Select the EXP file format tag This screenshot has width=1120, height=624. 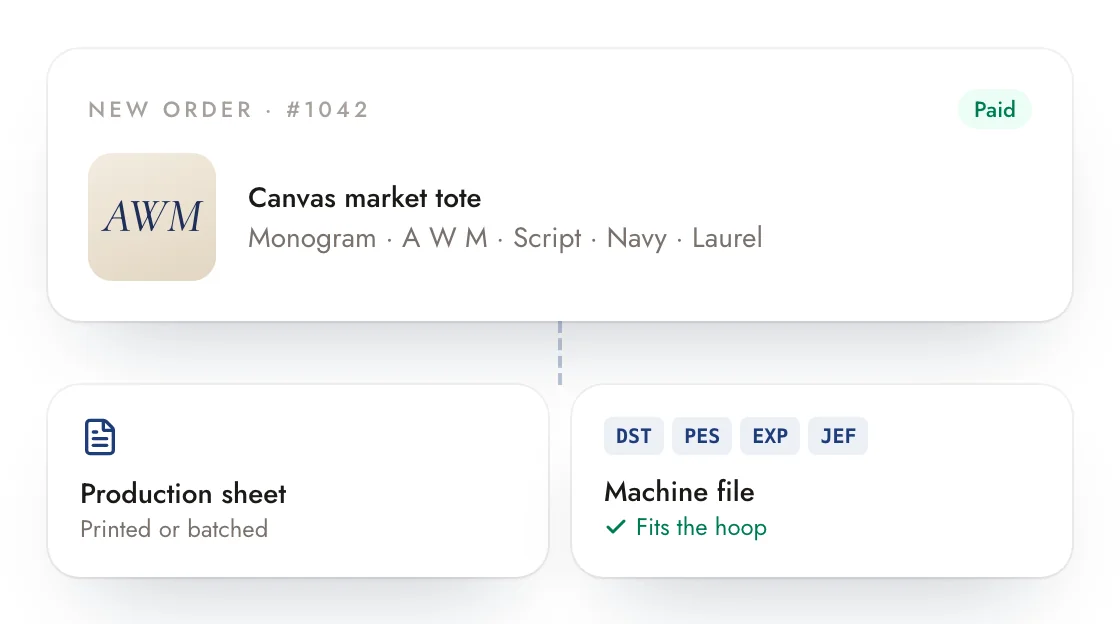[x=770, y=436]
